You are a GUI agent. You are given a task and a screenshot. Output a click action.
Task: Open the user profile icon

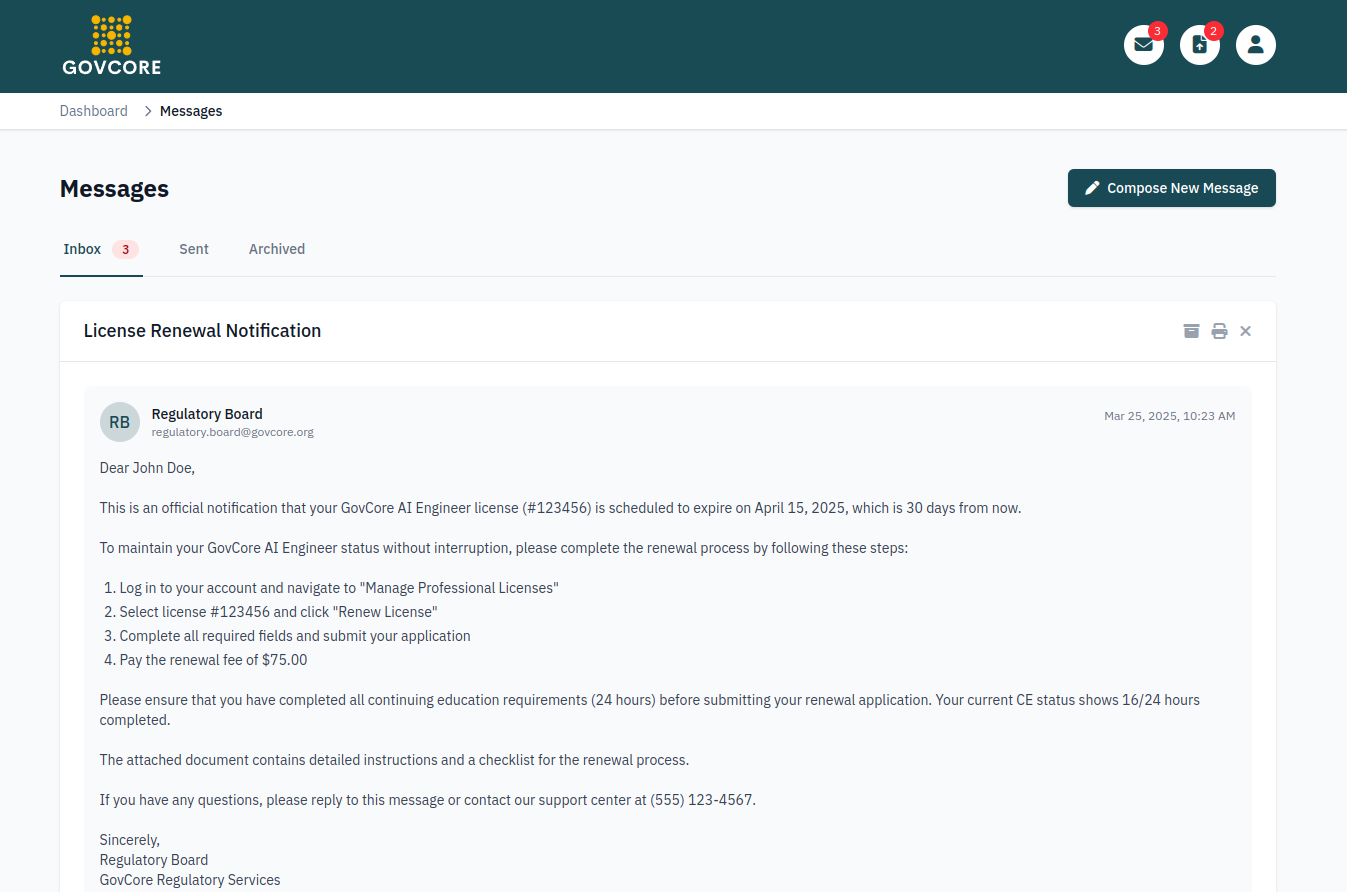tap(1256, 45)
